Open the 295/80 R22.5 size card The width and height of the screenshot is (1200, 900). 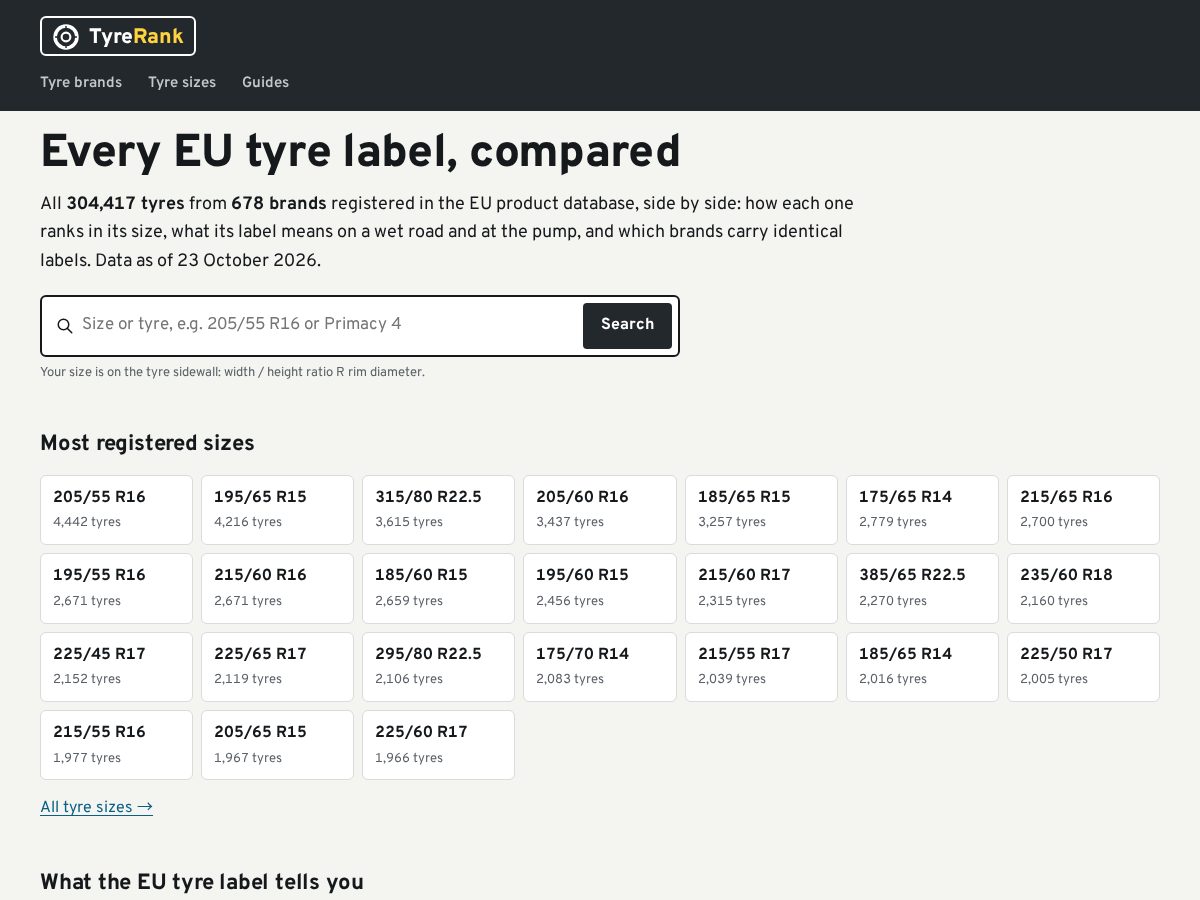(438, 667)
